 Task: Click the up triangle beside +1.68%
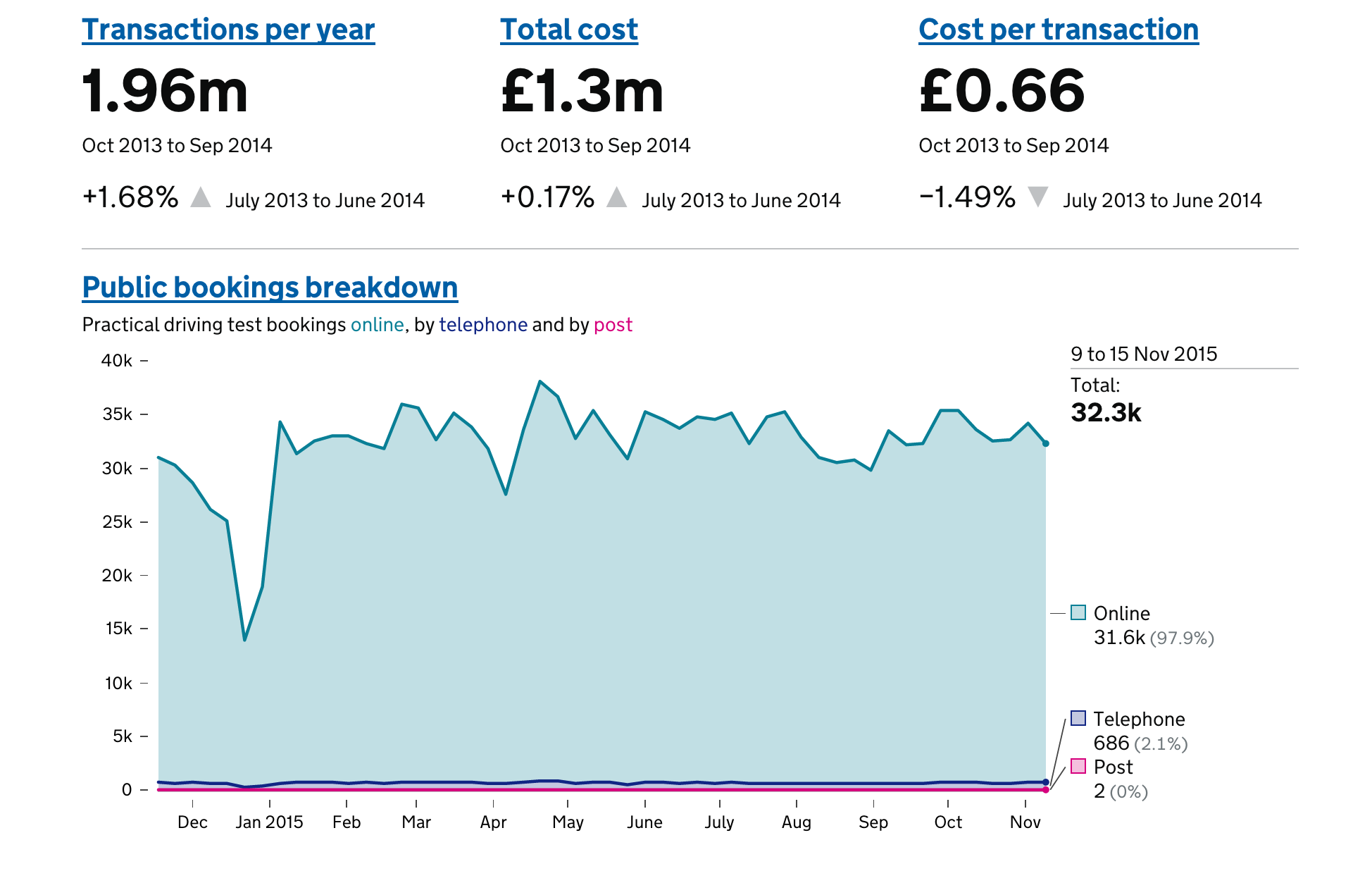click(x=201, y=197)
